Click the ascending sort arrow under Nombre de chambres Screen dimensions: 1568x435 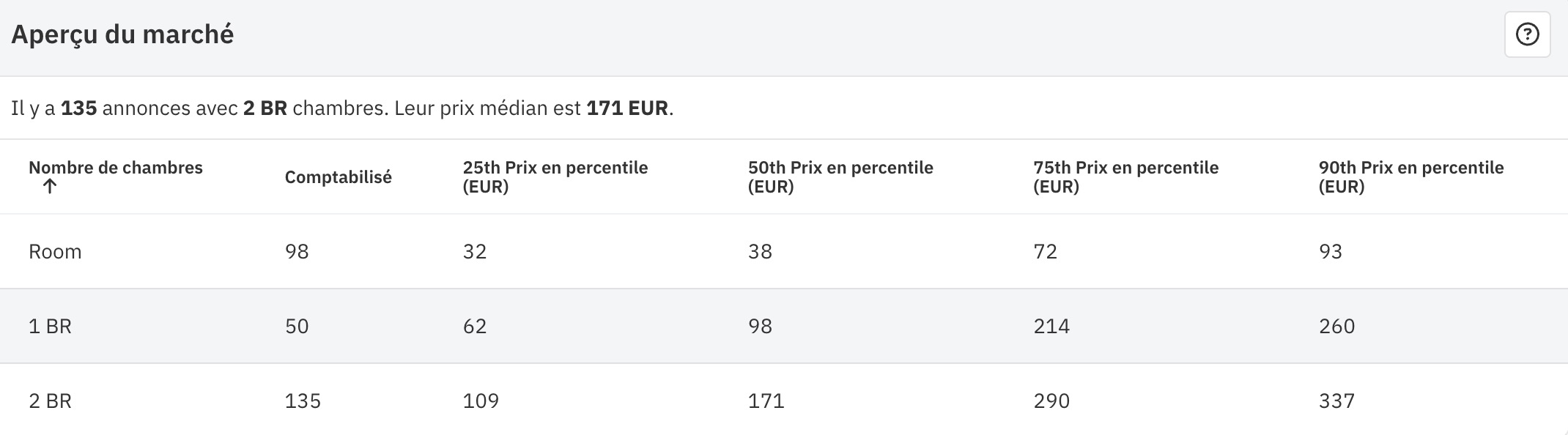pyautogui.click(x=49, y=187)
